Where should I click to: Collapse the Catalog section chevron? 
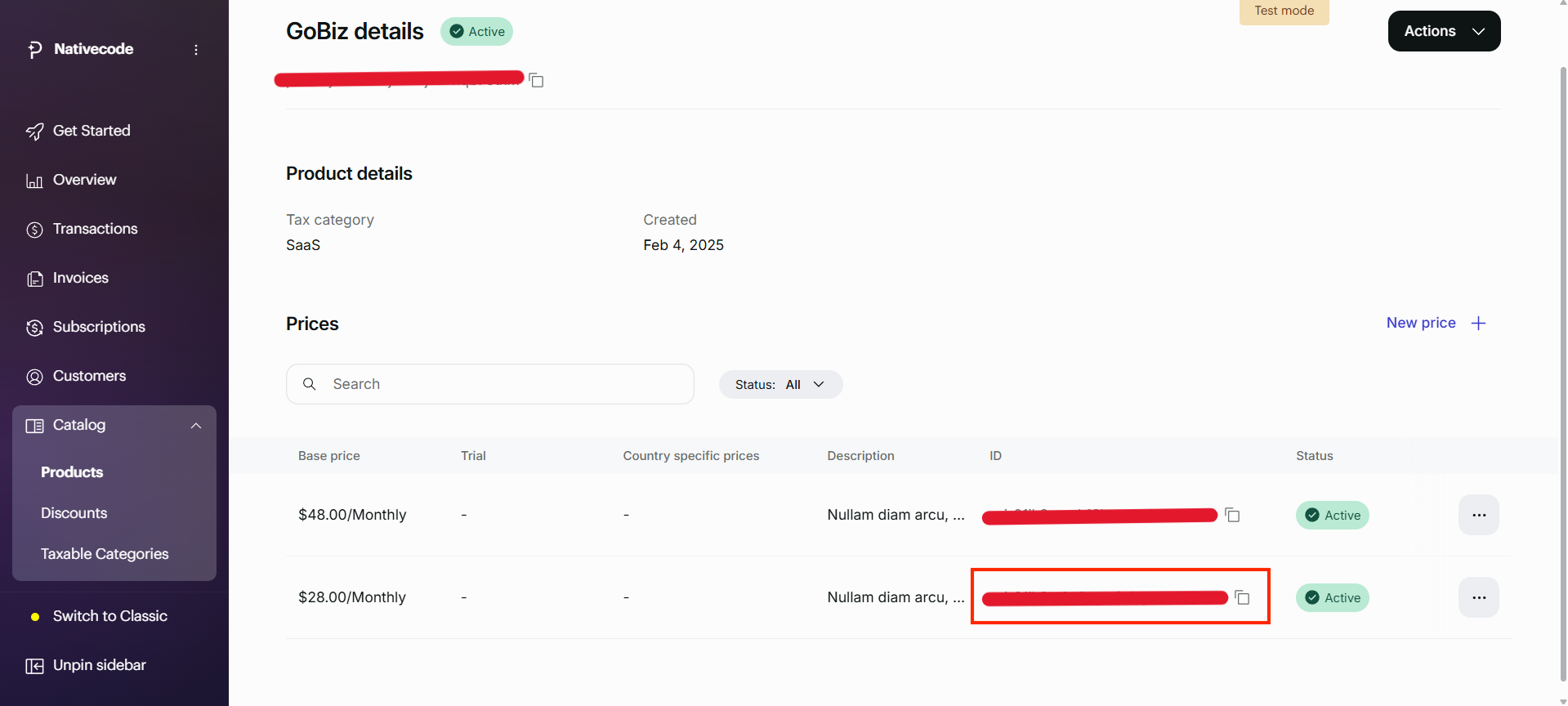pos(196,426)
